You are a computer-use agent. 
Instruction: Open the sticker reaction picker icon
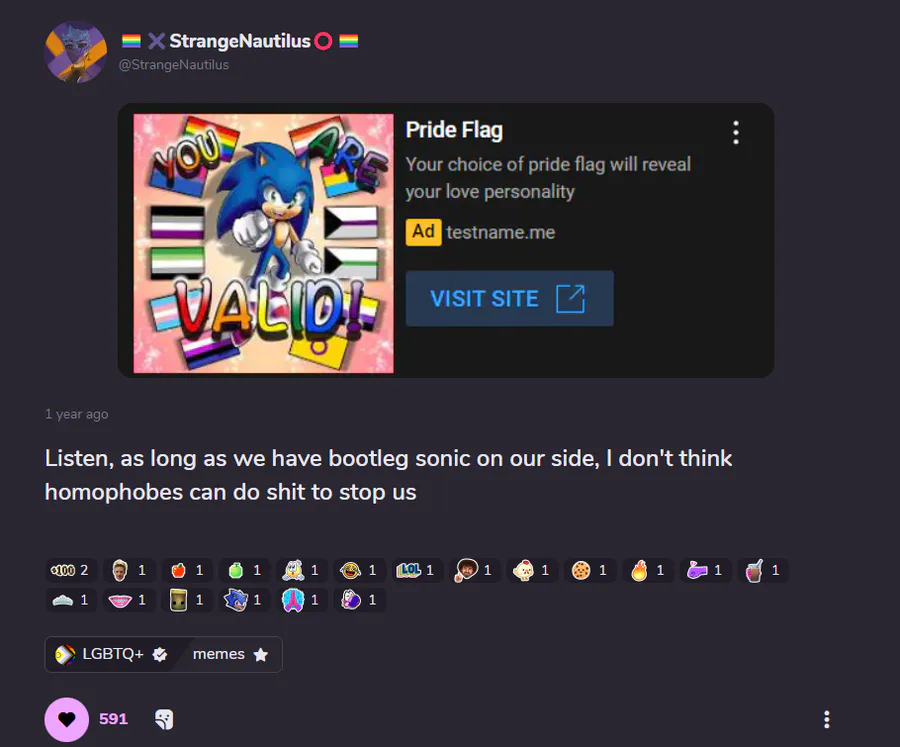pyautogui.click(x=164, y=719)
